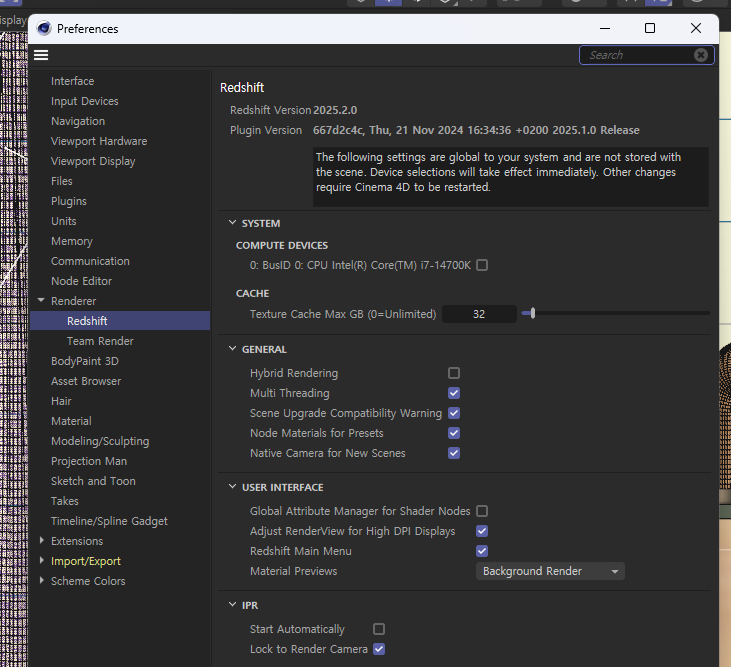Click the Redshift Version value 2025.2.0
This screenshot has width=731, height=667.
(x=335, y=110)
